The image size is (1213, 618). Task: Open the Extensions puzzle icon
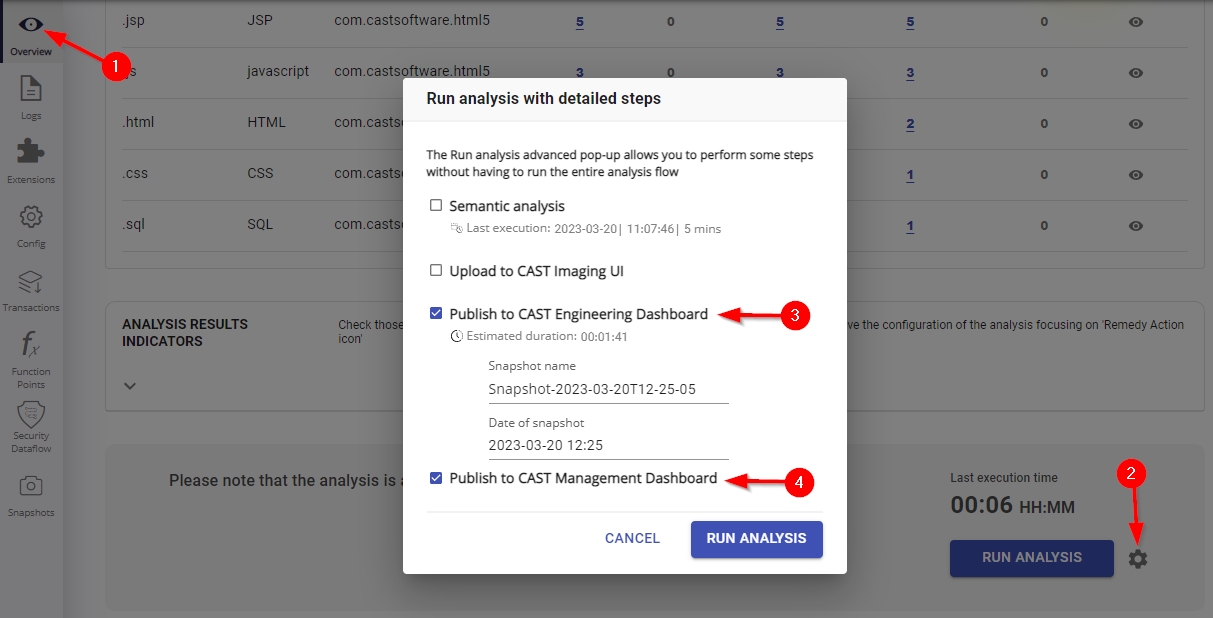point(31,152)
